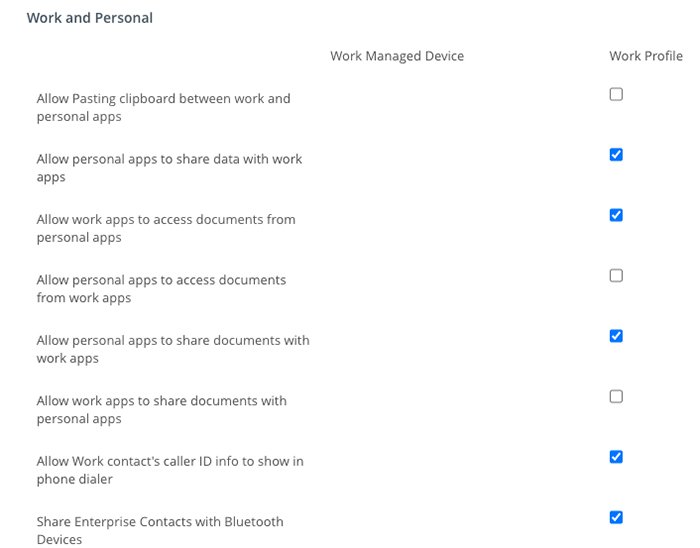Enable work apps sharing documents with personal apps

pos(616,397)
